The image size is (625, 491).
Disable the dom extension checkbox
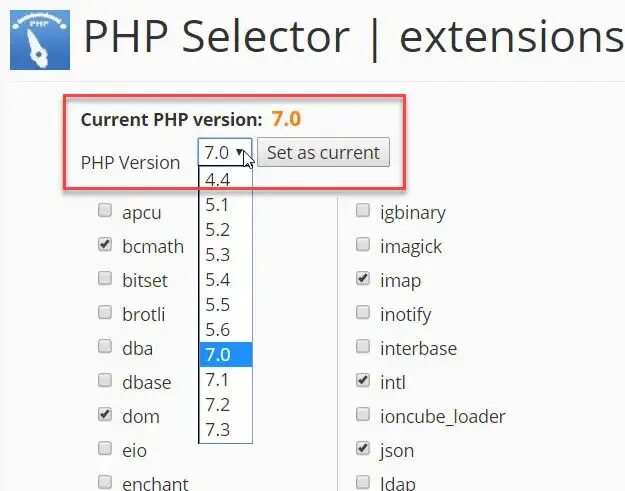point(105,414)
